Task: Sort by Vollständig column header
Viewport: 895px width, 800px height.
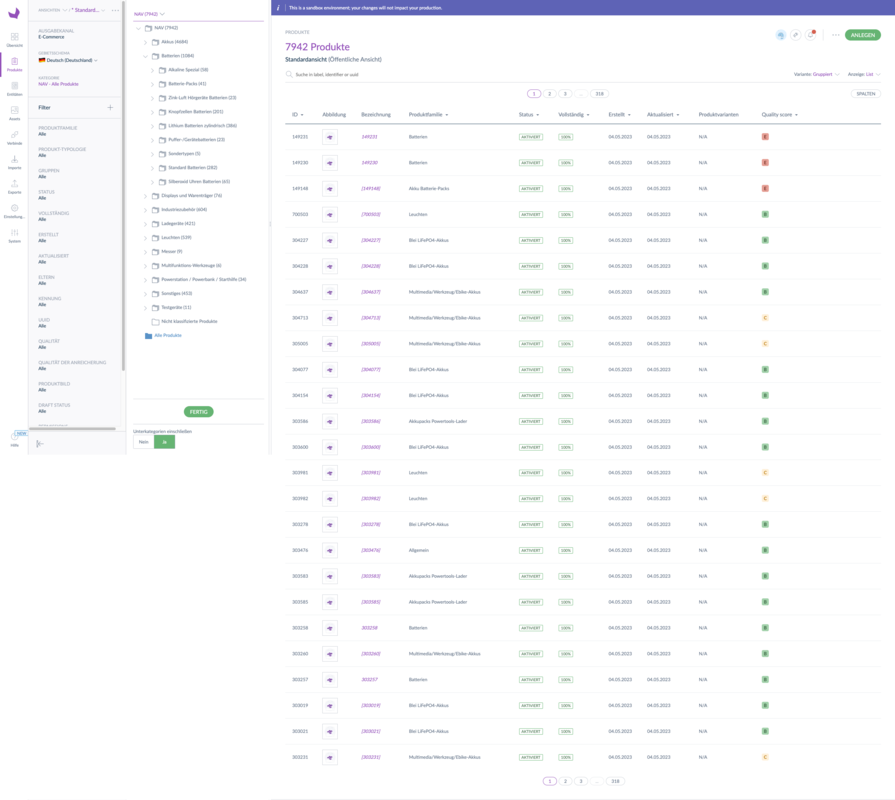Action: click(574, 115)
